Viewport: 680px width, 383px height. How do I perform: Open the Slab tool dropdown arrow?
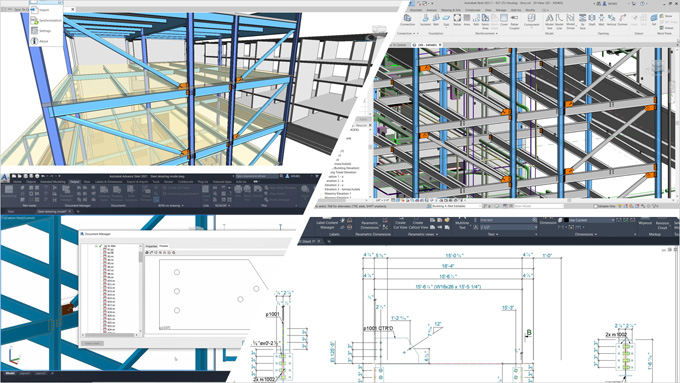coord(446,28)
